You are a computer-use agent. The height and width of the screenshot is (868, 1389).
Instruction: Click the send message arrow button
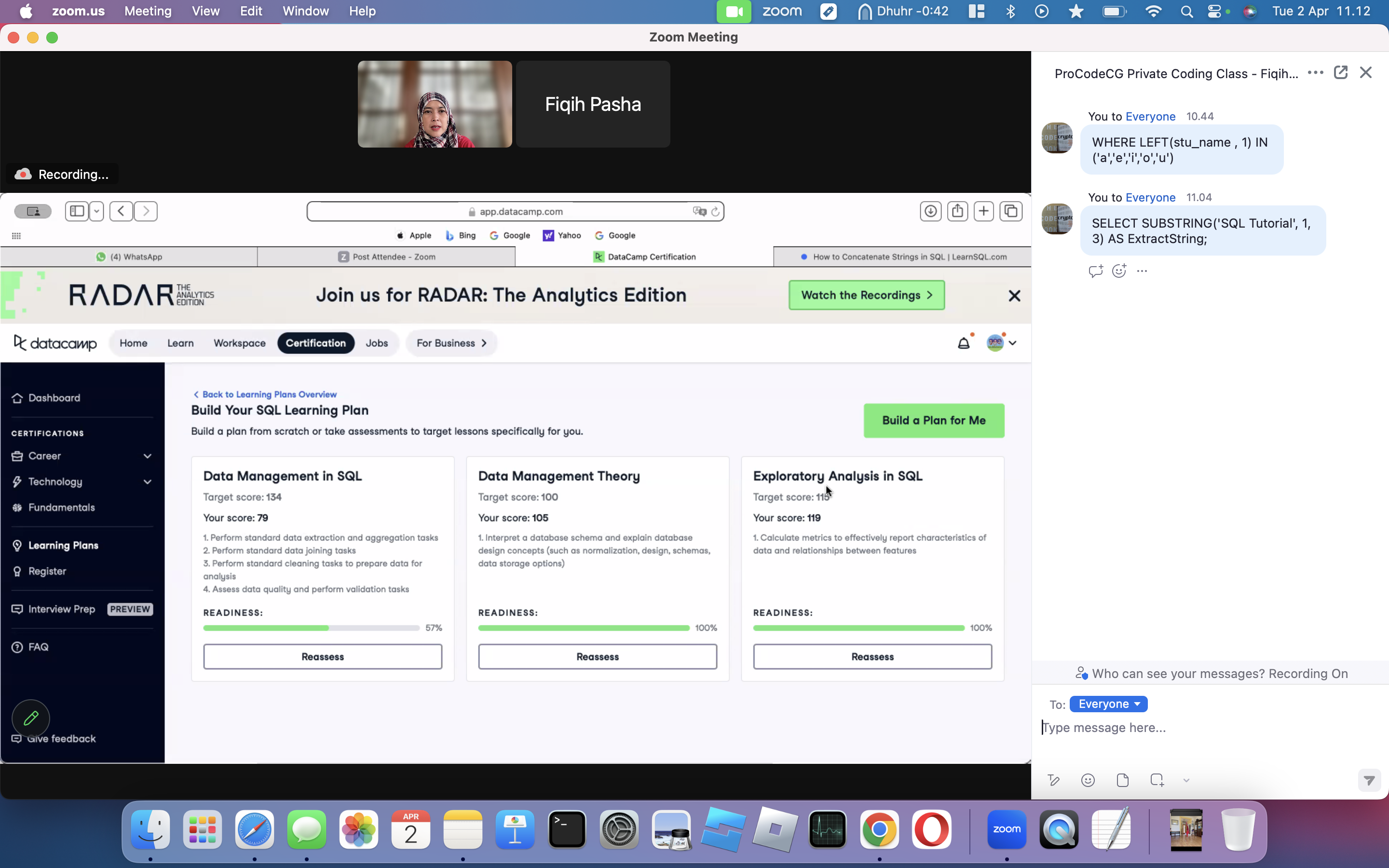pos(1369,780)
